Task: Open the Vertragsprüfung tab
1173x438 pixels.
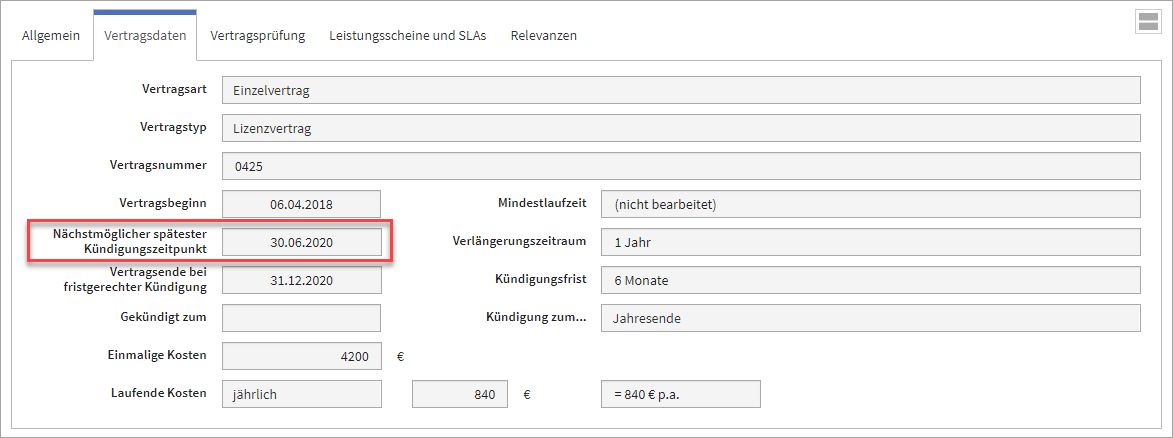Action: [x=258, y=35]
